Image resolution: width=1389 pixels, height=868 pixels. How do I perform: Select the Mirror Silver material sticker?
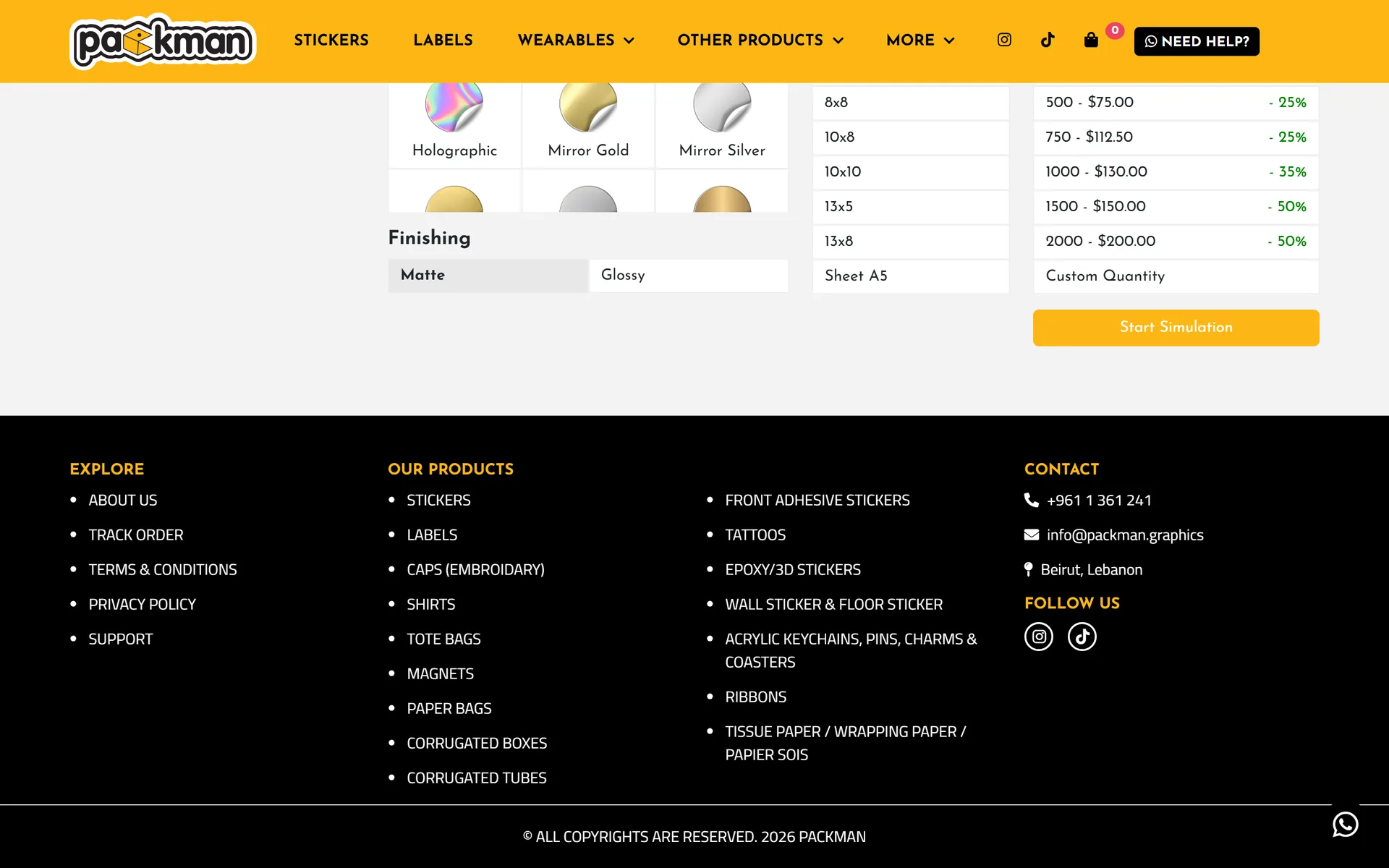[x=722, y=124]
